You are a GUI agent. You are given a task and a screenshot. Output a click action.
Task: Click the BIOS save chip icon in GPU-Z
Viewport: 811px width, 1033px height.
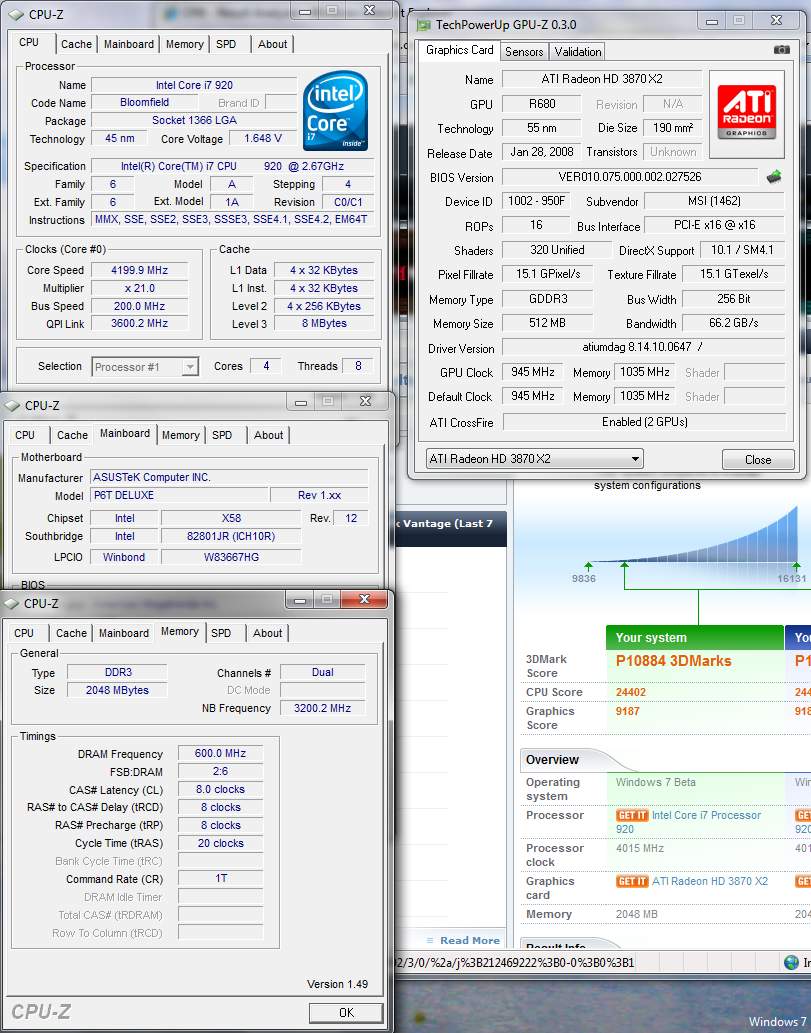click(x=774, y=177)
